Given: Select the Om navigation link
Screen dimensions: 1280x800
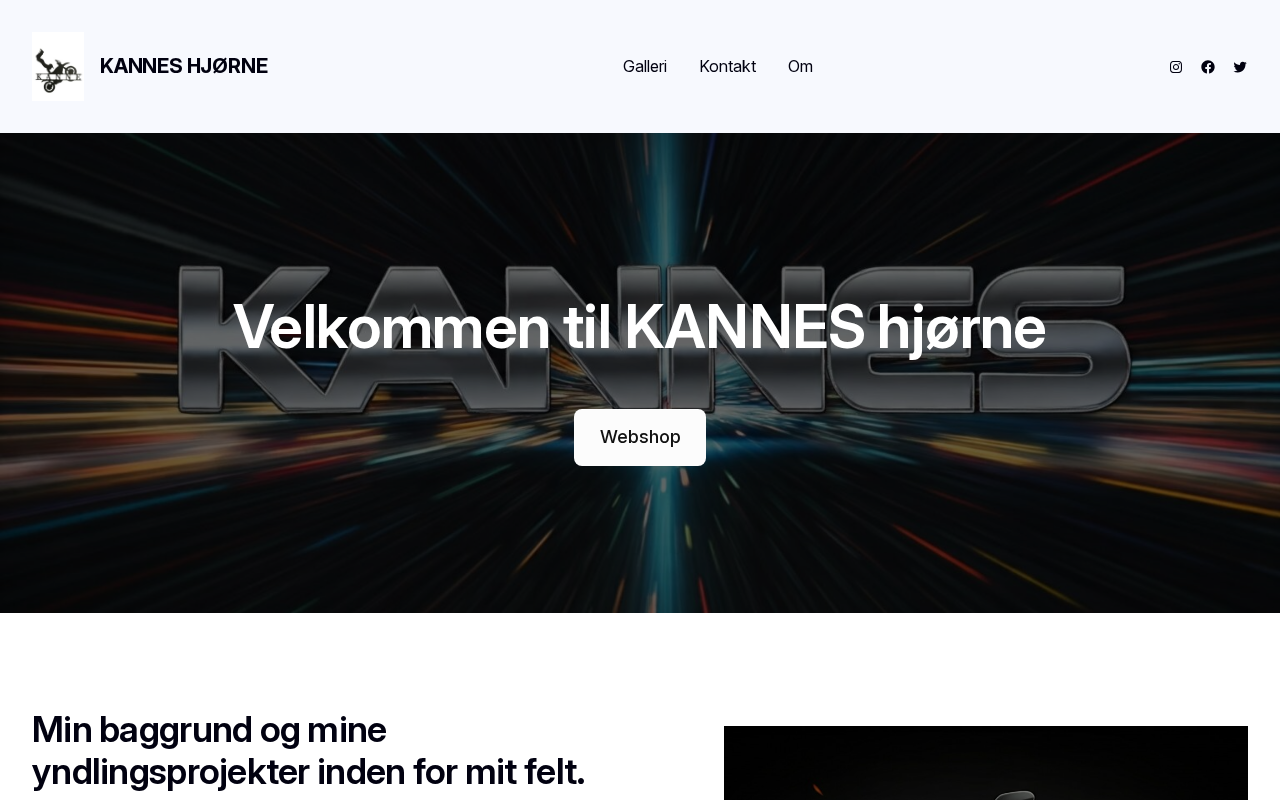Looking at the screenshot, I should pyautogui.click(x=800, y=66).
